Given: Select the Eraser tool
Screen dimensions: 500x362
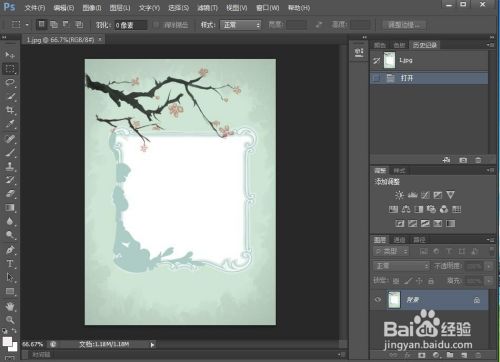Looking at the screenshot, I should coord(10,194).
